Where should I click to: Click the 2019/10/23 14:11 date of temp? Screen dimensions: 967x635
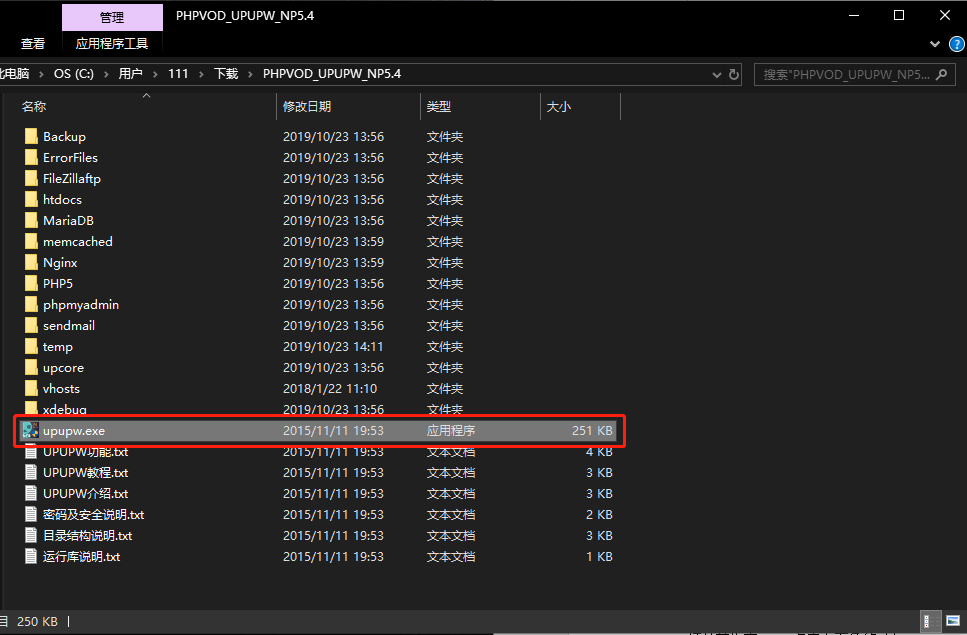tap(333, 347)
